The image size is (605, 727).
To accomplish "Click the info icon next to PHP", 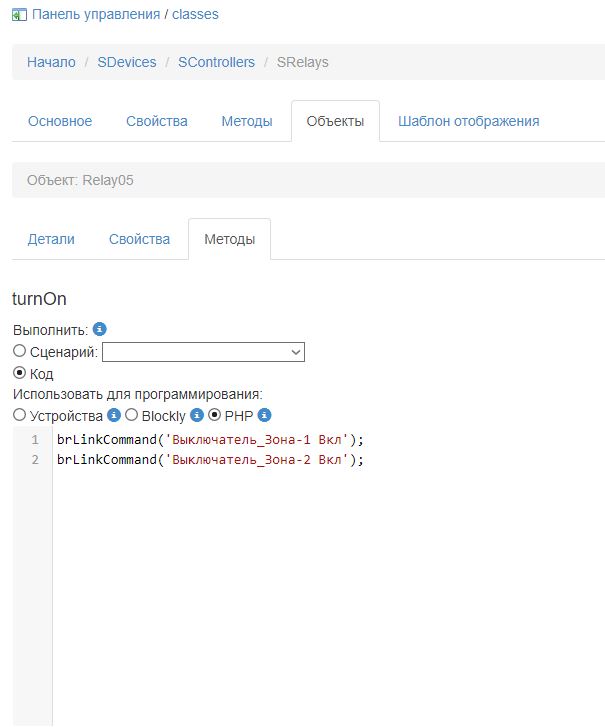I will [x=264, y=415].
